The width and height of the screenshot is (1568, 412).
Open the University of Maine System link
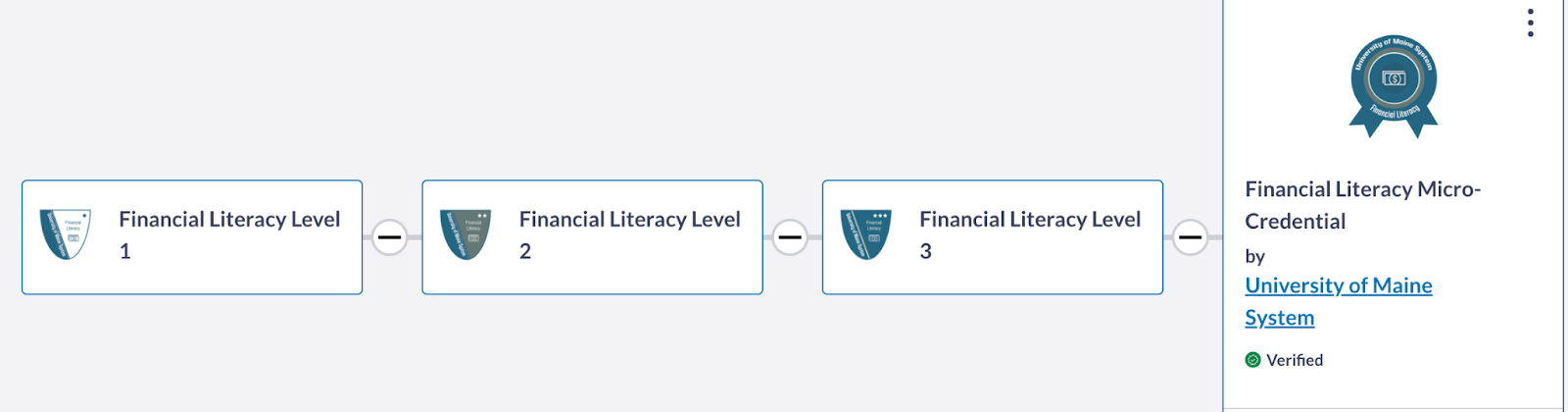(1339, 301)
